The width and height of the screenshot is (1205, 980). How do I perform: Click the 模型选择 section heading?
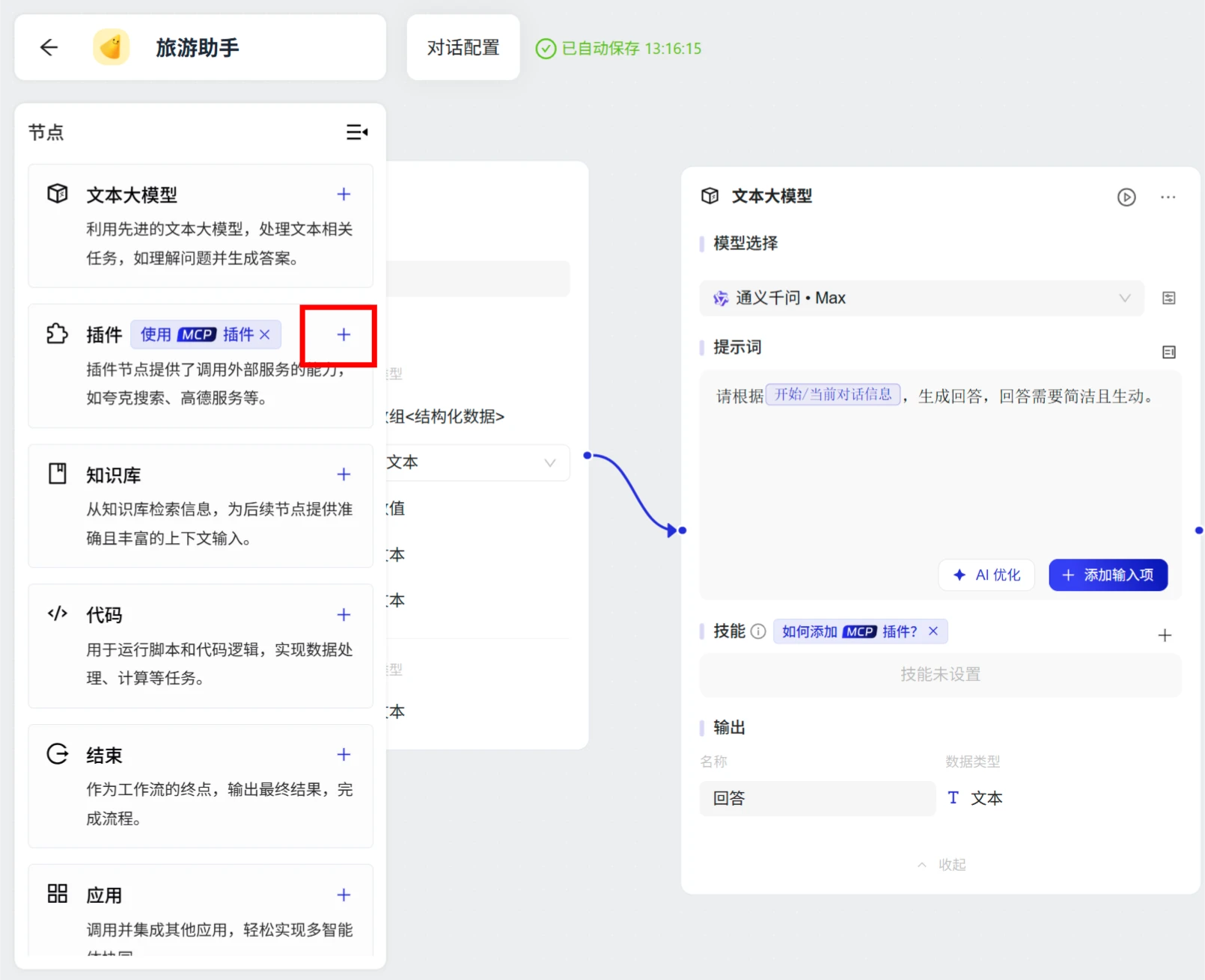[x=745, y=243]
